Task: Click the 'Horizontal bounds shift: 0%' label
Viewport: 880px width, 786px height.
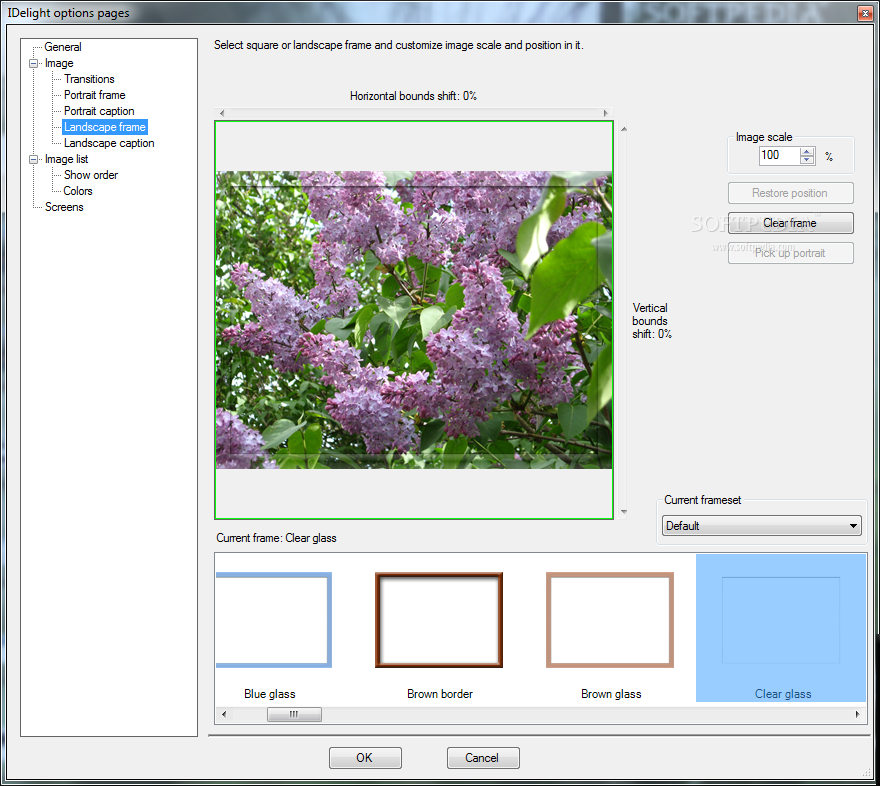Action: point(413,96)
